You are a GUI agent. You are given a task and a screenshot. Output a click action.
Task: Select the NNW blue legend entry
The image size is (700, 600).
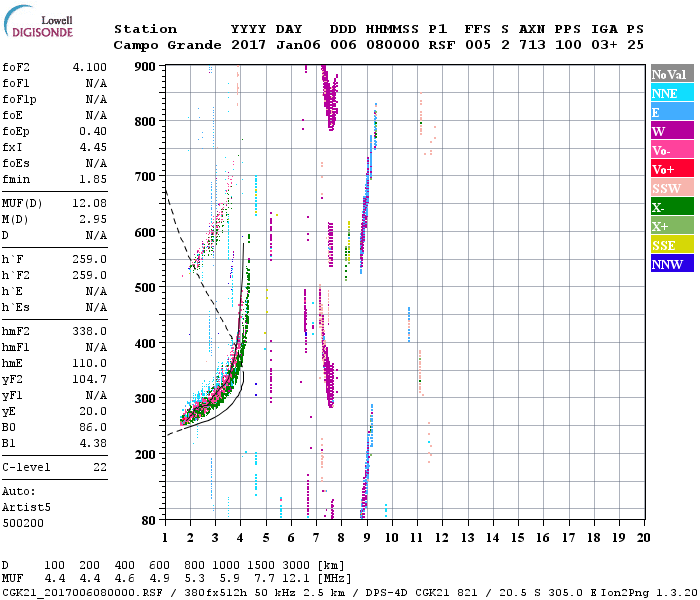click(x=670, y=264)
